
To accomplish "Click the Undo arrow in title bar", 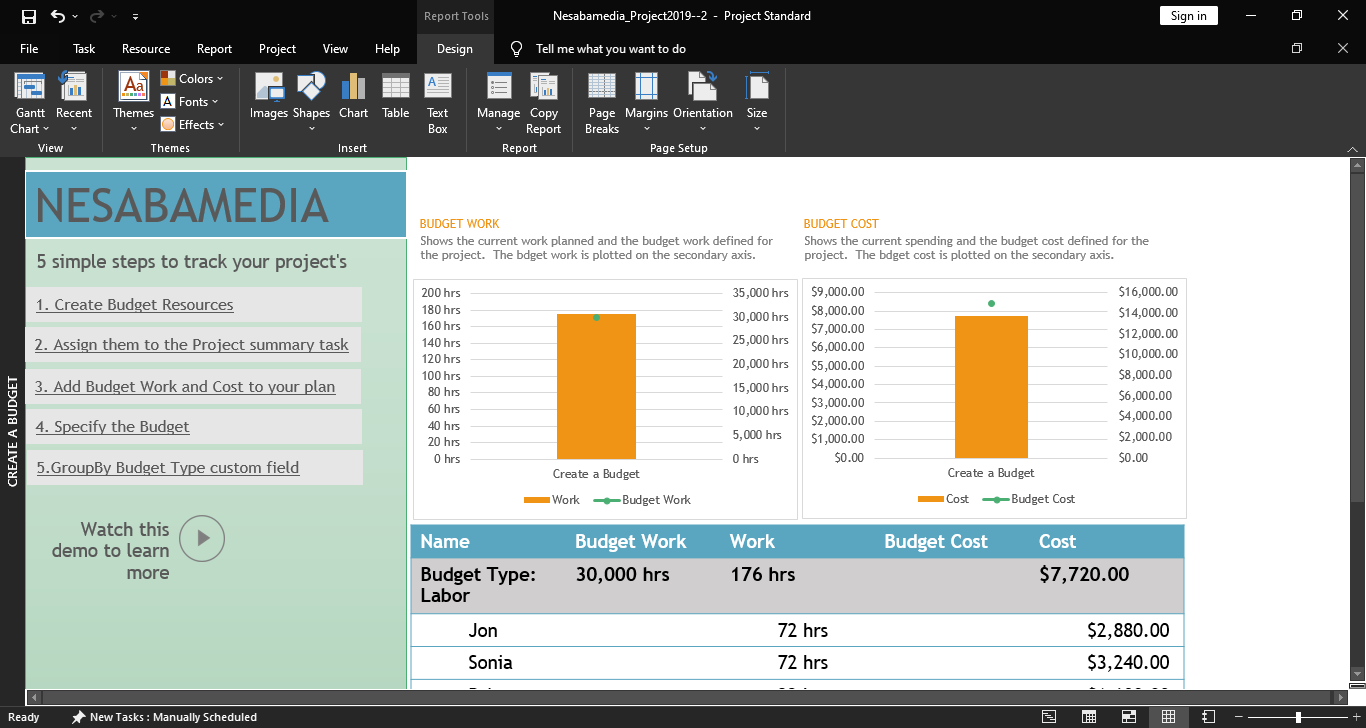I will pyautogui.click(x=58, y=16).
